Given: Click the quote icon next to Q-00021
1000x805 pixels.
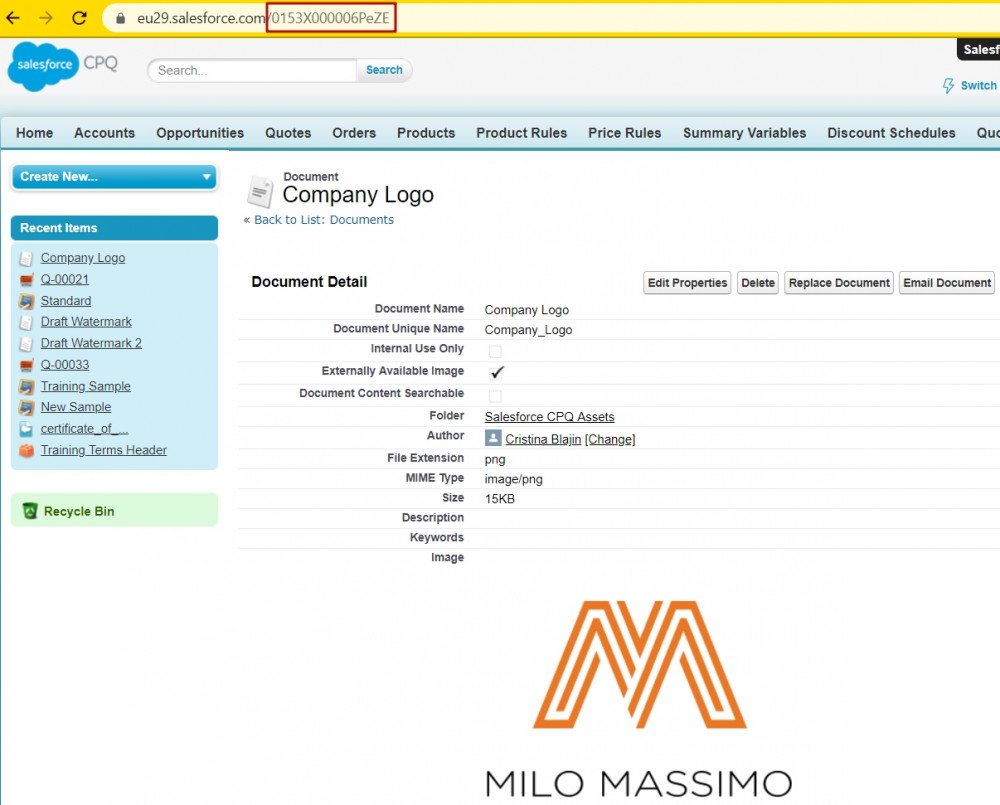Looking at the screenshot, I should (26, 279).
